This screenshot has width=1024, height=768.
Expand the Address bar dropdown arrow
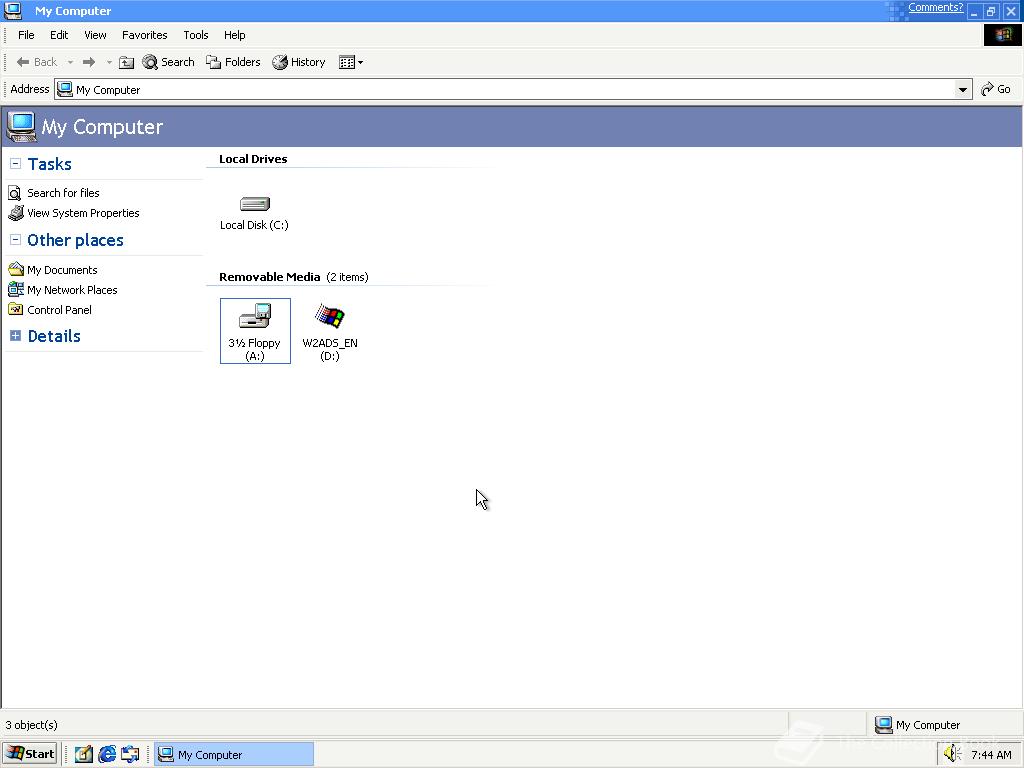[963, 89]
